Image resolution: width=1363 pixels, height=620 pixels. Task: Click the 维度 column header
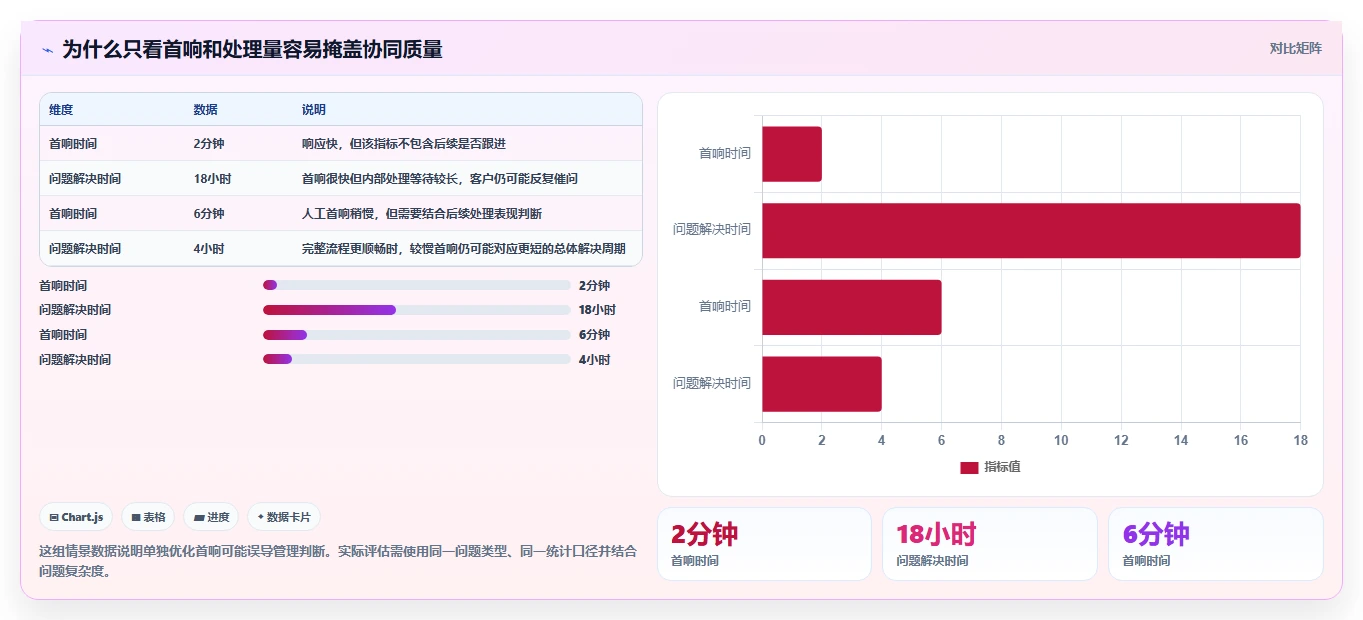61,110
